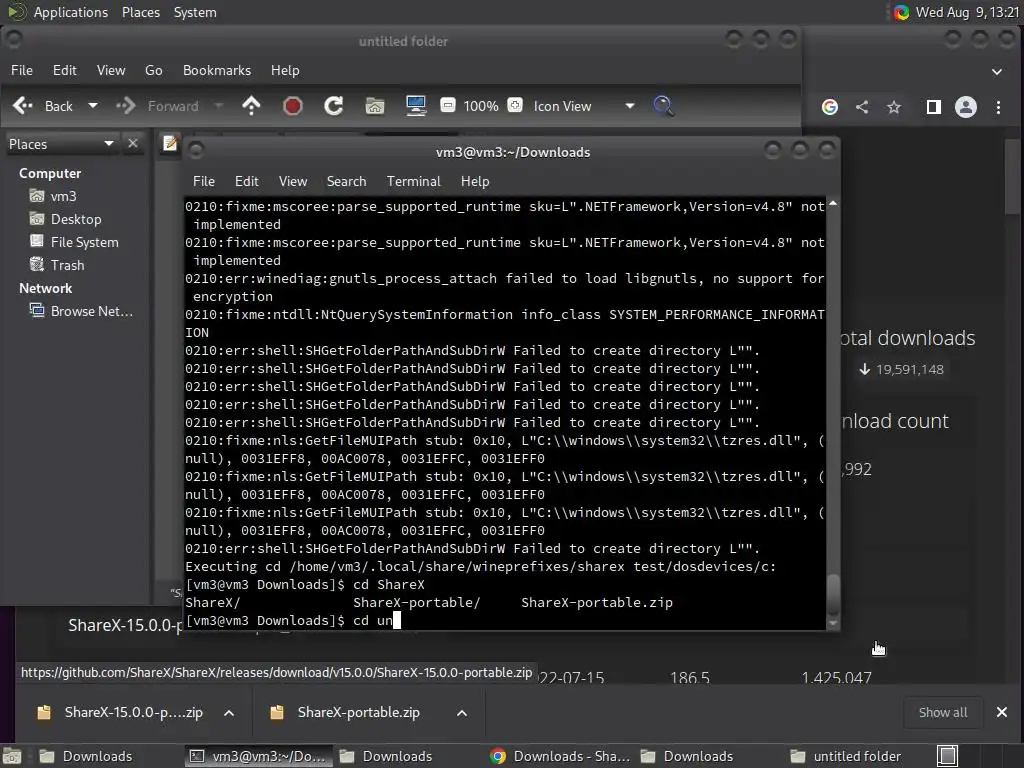This screenshot has width=1024, height=768.
Task: Open terminal Help menu
Action: (x=475, y=181)
